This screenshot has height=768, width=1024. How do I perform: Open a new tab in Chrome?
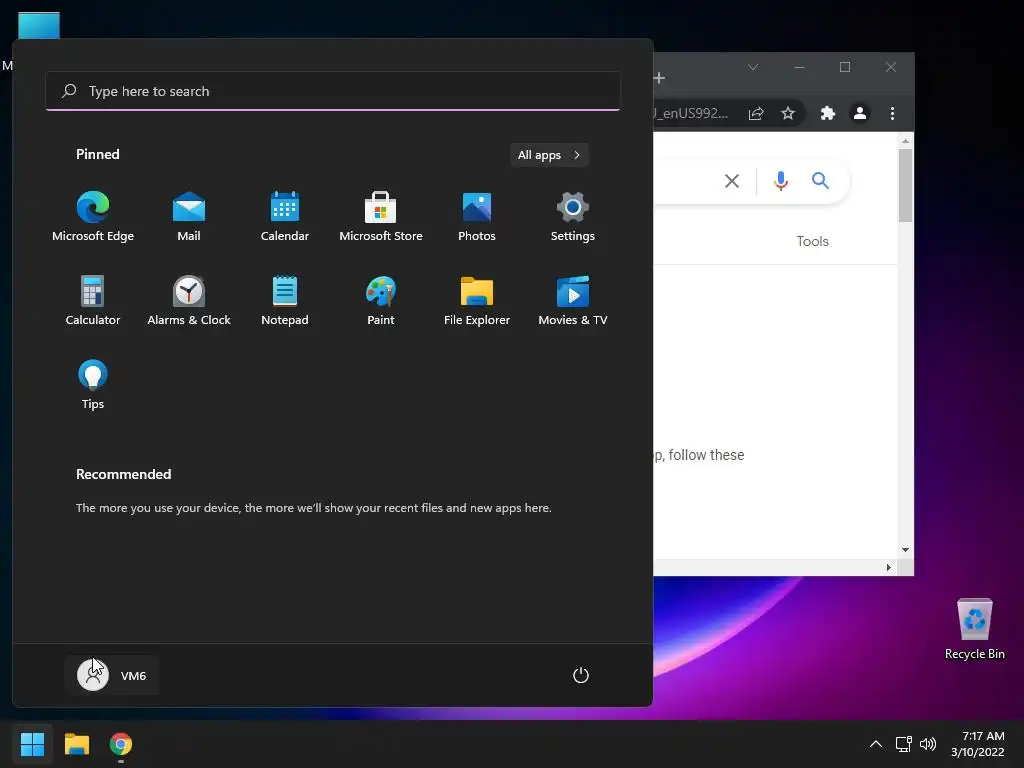pyautogui.click(x=660, y=78)
